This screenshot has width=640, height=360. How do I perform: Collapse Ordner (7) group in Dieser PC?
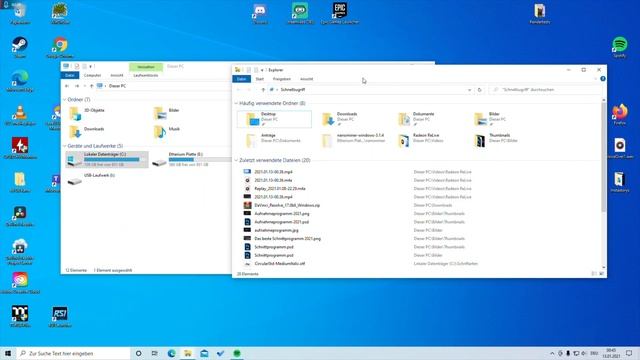tap(64, 100)
